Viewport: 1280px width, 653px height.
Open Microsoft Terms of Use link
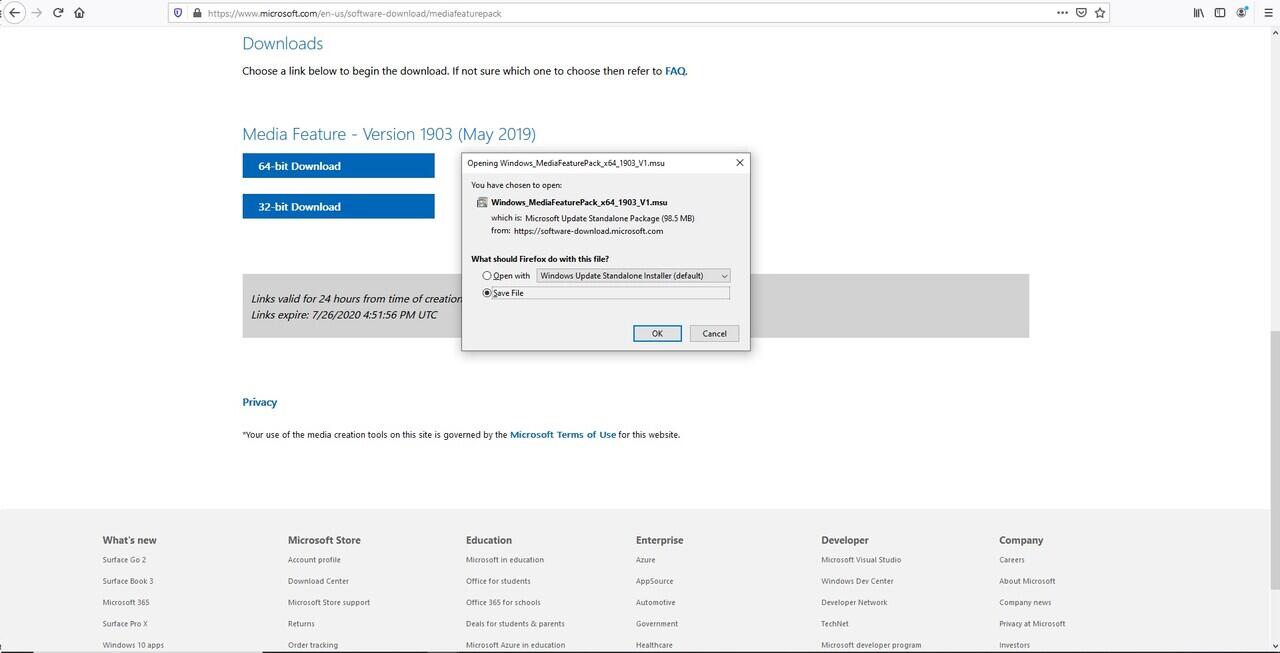point(563,435)
